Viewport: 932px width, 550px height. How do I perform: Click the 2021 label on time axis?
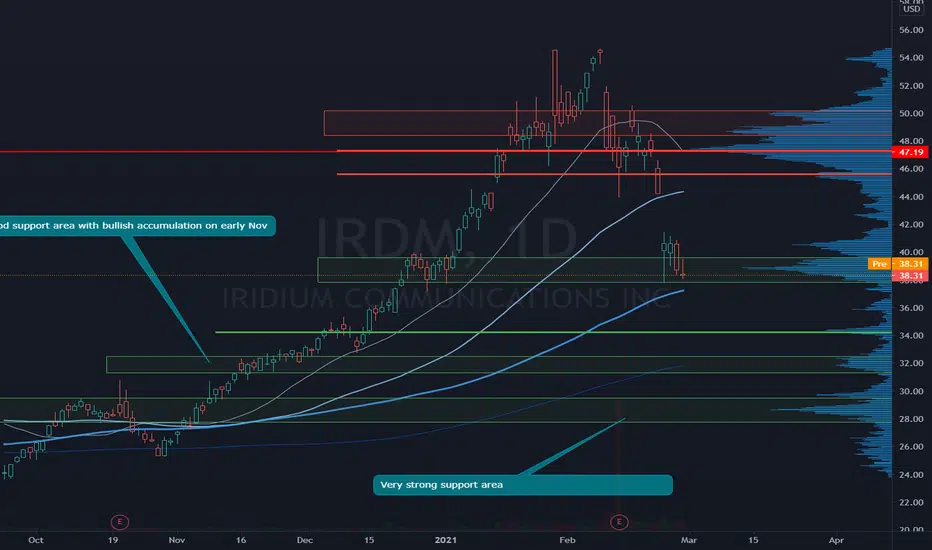pyautogui.click(x=446, y=540)
